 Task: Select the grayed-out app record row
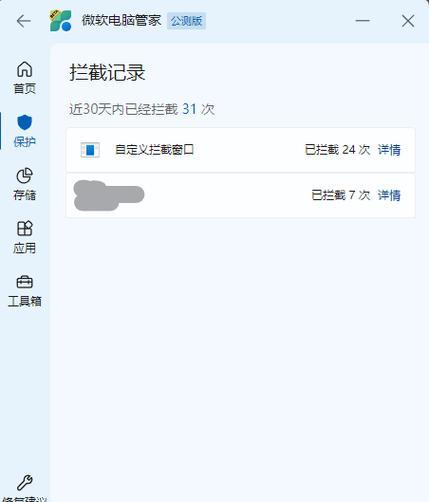click(x=241, y=195)
